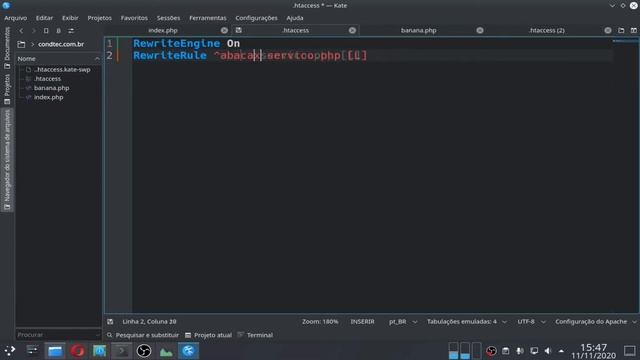The width and height of the screenshot is (640, 360).
Task: Open Projetos menu
Action: pos(100,18)
